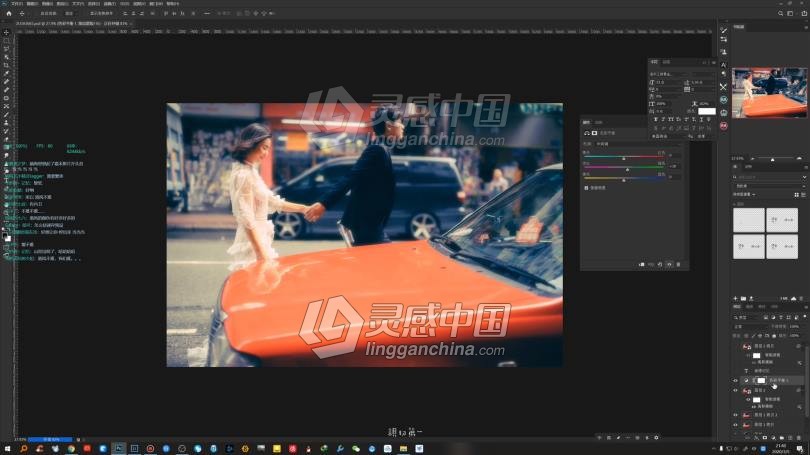Toggle the lower smart filters eye icon
The height and width of the screenshot is (455, 810).
(749, 399)
